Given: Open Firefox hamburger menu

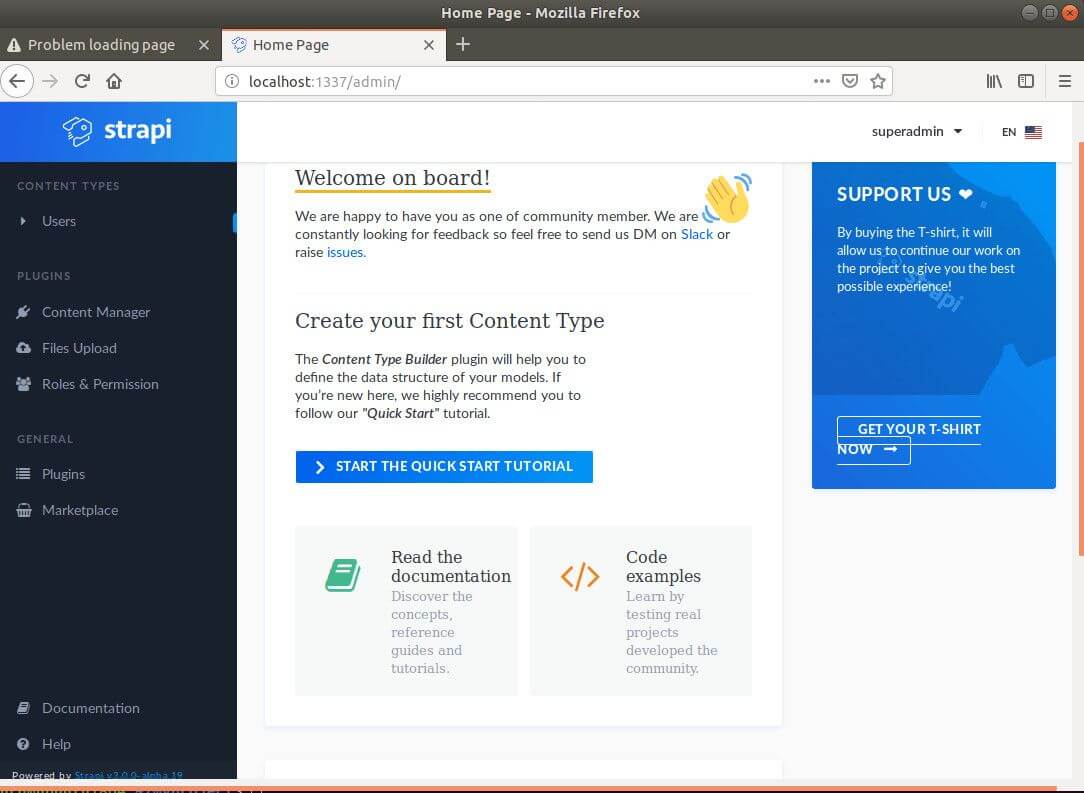Looking at the screenshot, I should [x=1065, y=81].
